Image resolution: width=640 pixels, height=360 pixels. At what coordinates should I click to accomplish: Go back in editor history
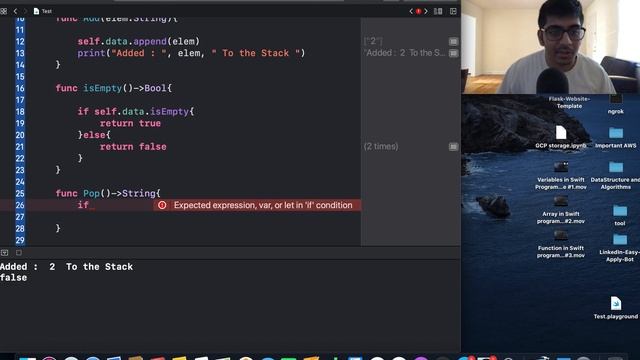click(x=16, y=11)
